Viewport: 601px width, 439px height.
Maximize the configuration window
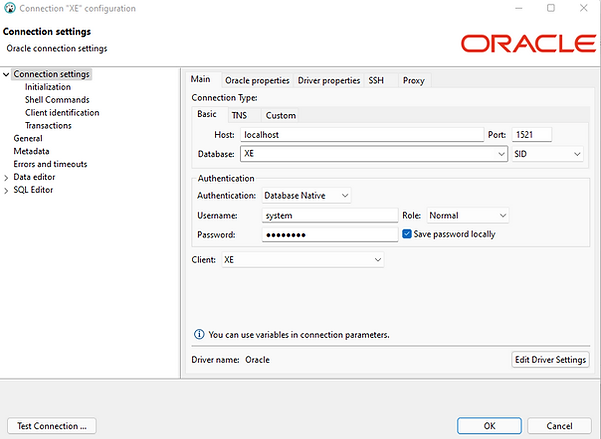point(551,8)
